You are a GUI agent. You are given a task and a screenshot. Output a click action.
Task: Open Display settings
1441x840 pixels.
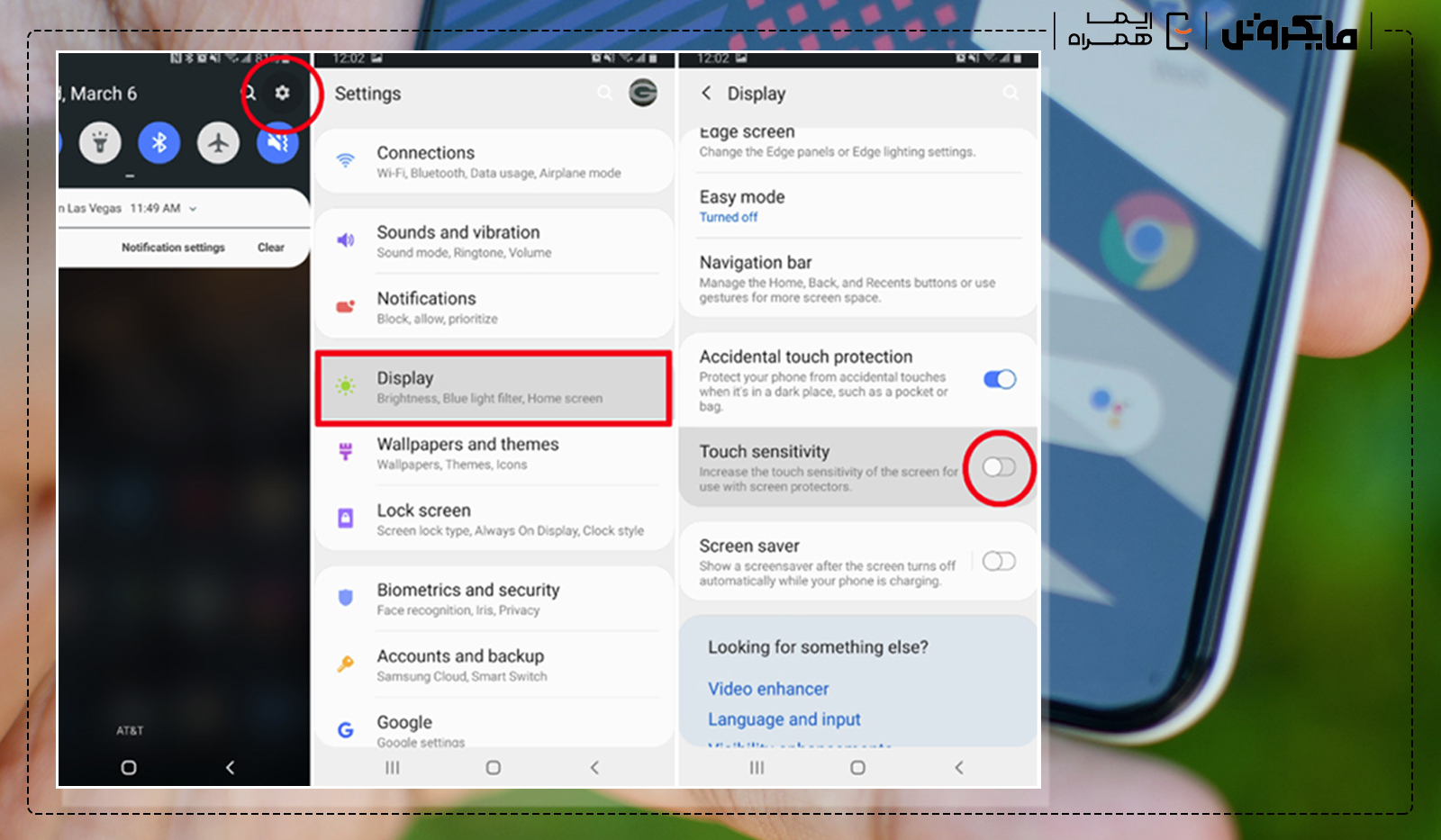point(494,387)
